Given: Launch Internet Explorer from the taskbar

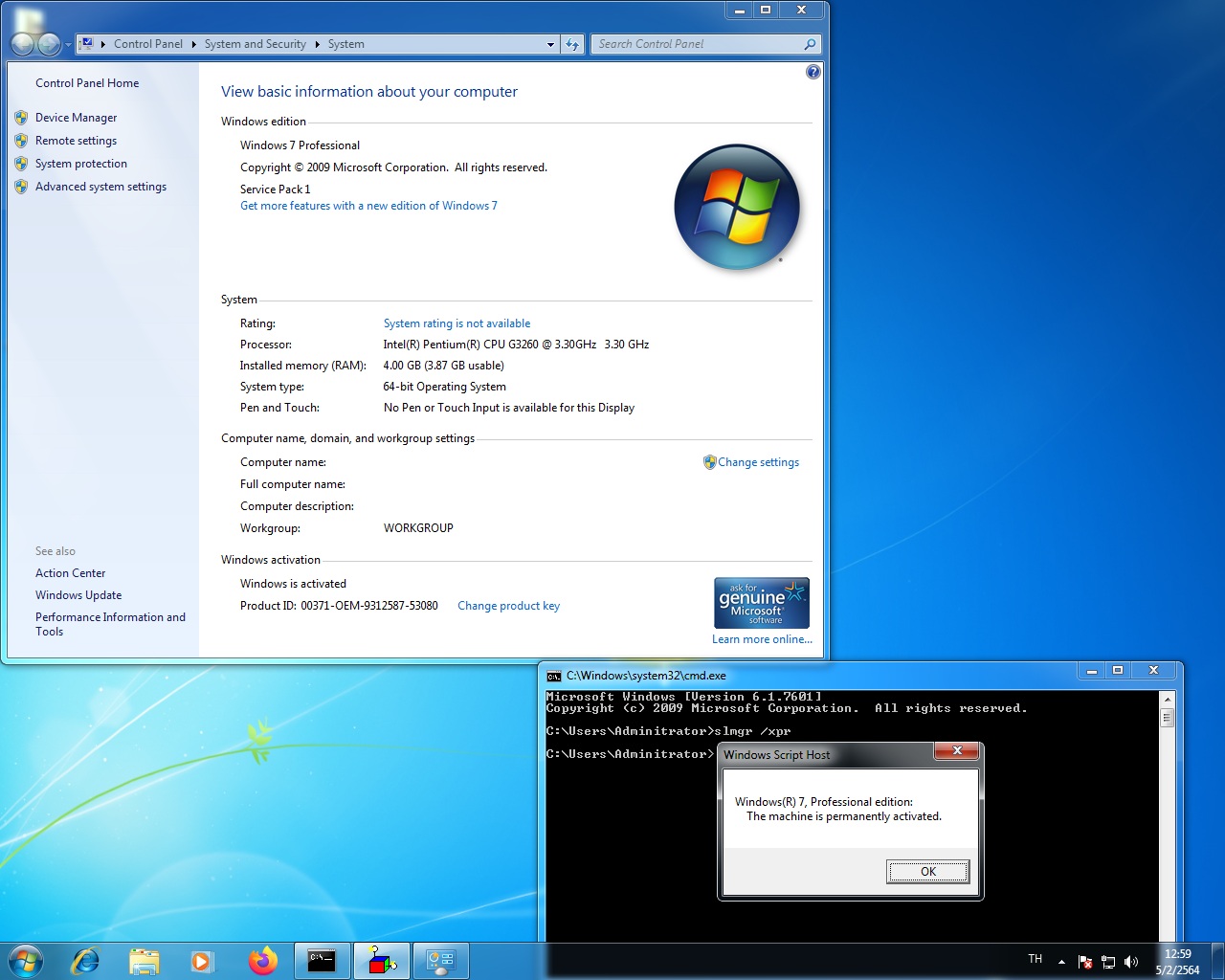Looking at the screenshot, I should tap(85, 961).
